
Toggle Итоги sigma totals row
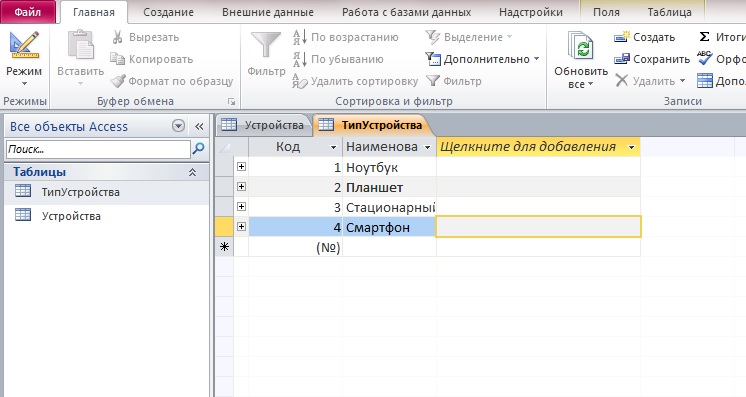tap(721, 37)
